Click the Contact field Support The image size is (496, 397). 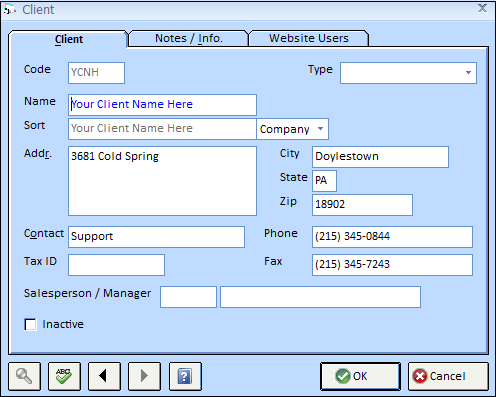coord(156,237)
